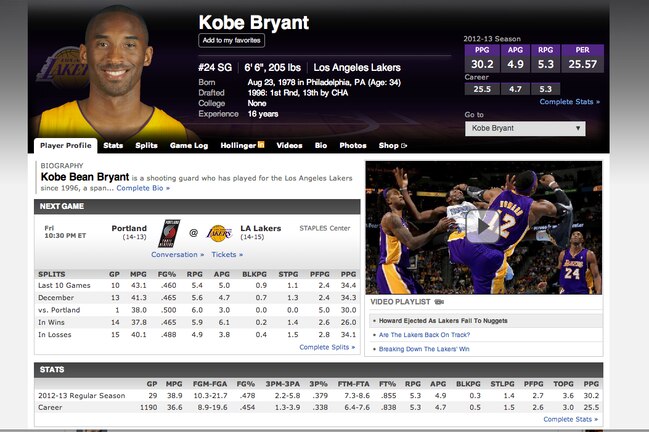Follow the Complete Bio link
The width and height of the screenshot is (649, 432).
click(143, 188)
